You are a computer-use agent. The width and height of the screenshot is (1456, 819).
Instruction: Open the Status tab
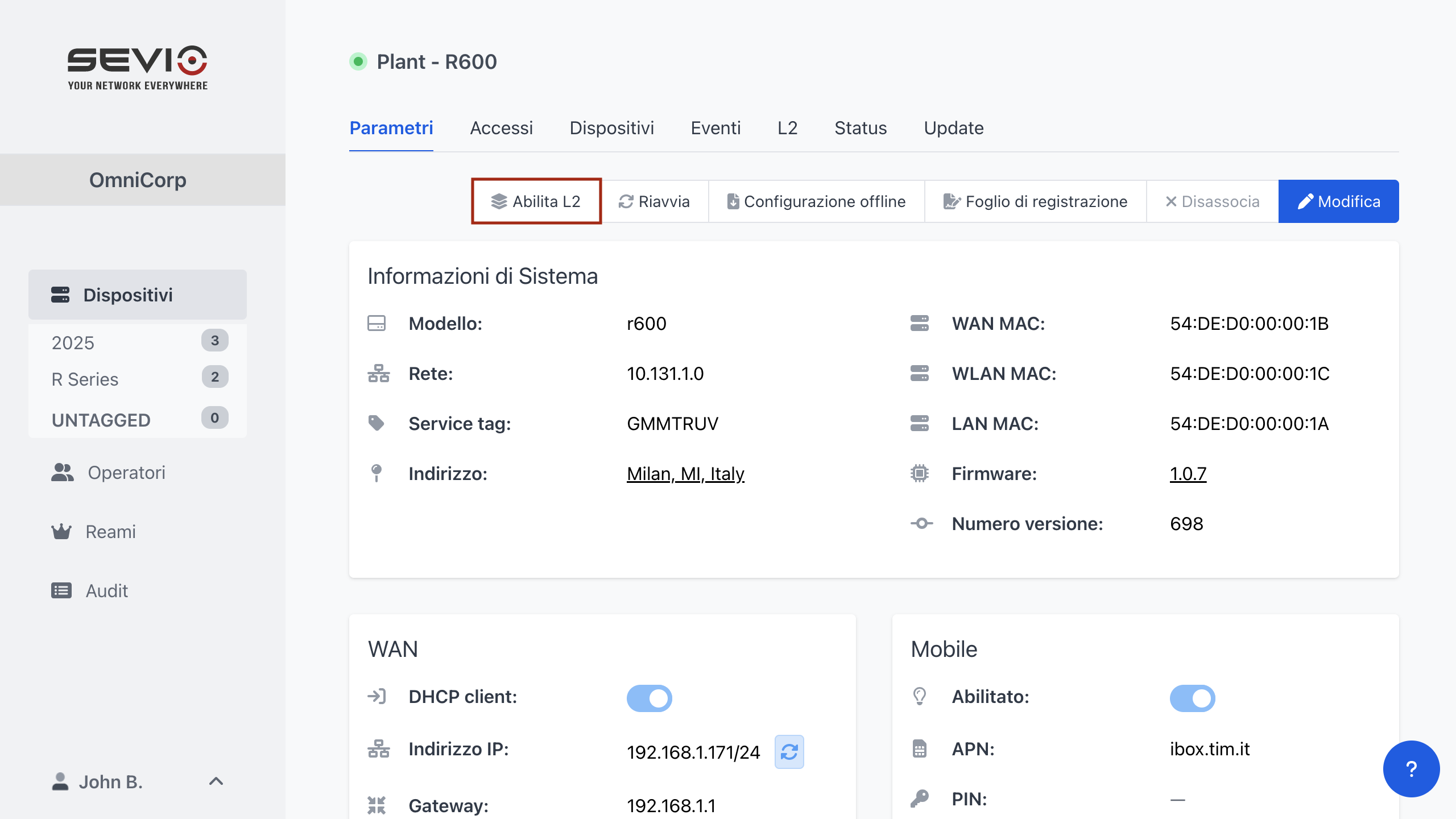tap(860, 128)
